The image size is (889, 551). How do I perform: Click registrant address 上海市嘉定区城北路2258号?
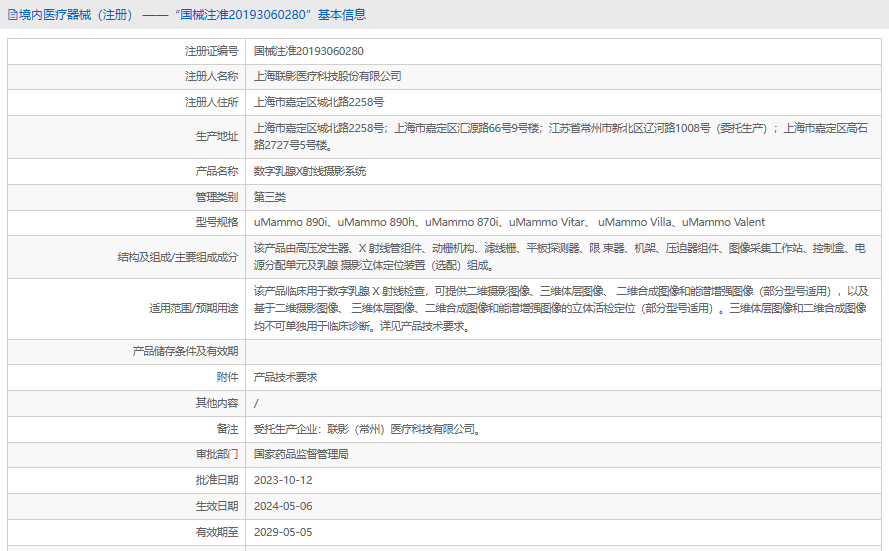coord(319,102)
